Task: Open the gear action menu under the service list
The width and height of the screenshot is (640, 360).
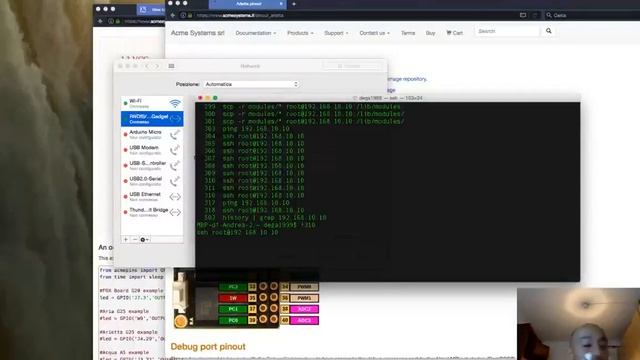Action: [144, 240]
